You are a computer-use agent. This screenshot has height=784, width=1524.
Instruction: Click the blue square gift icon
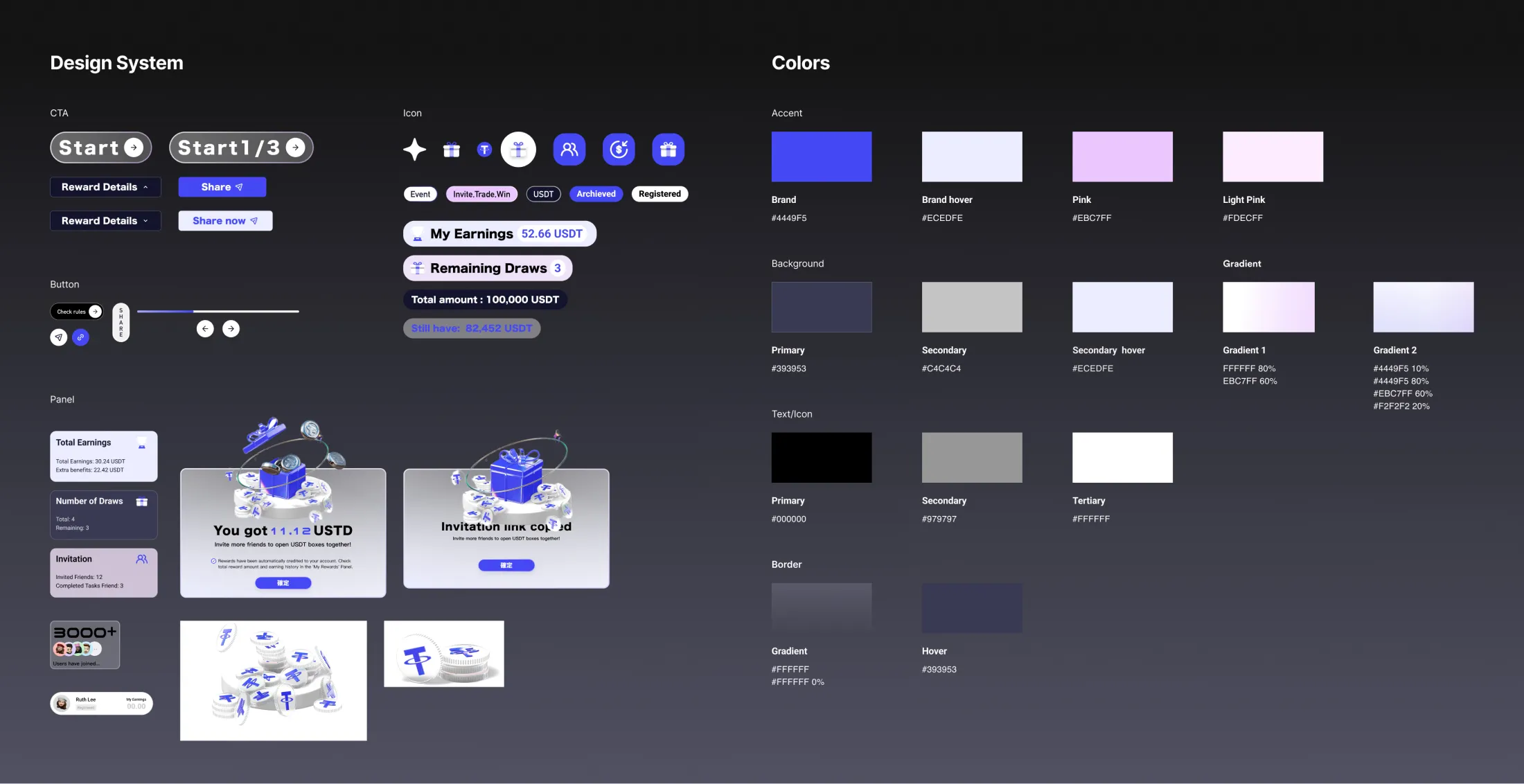pyautogui.click(x=668, y=150)
